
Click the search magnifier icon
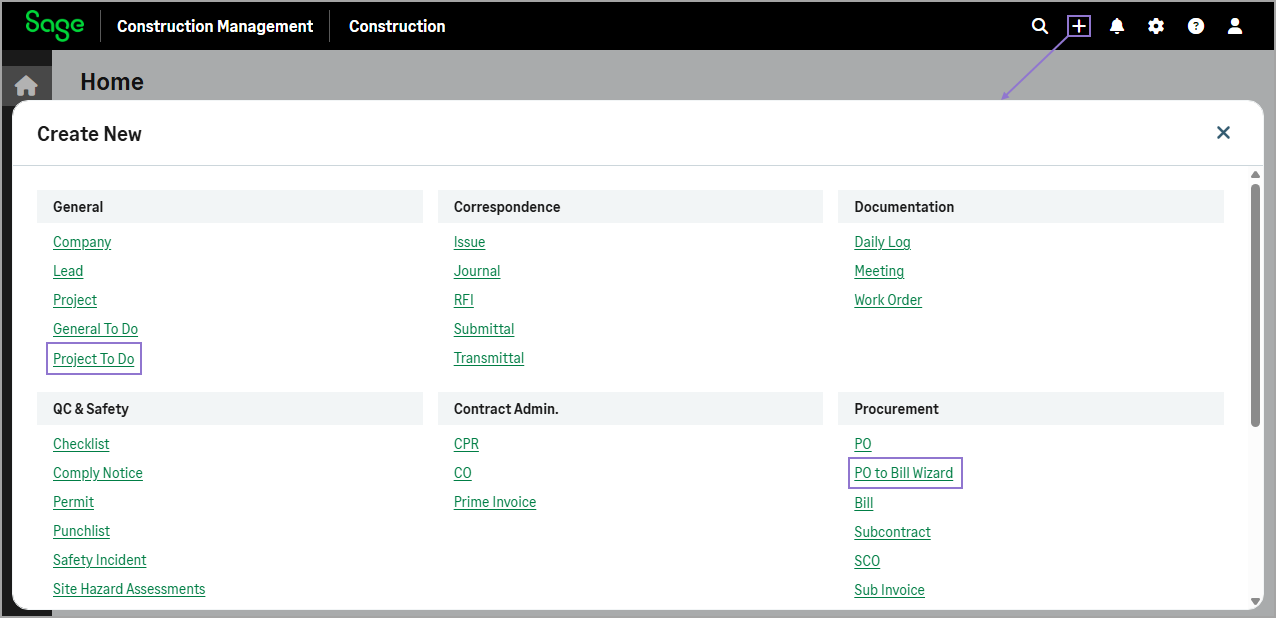1040,26
